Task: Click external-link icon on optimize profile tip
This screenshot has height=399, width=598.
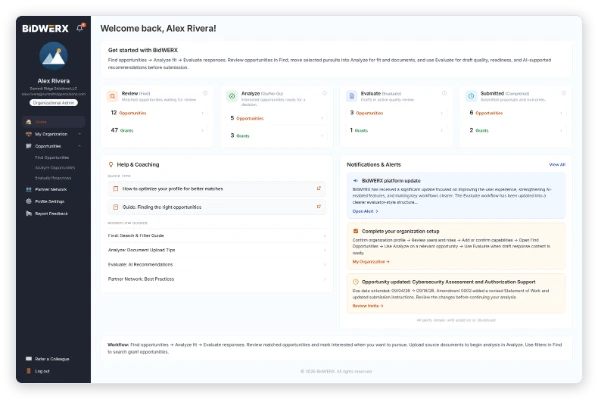Action: [x=319, y=188]
